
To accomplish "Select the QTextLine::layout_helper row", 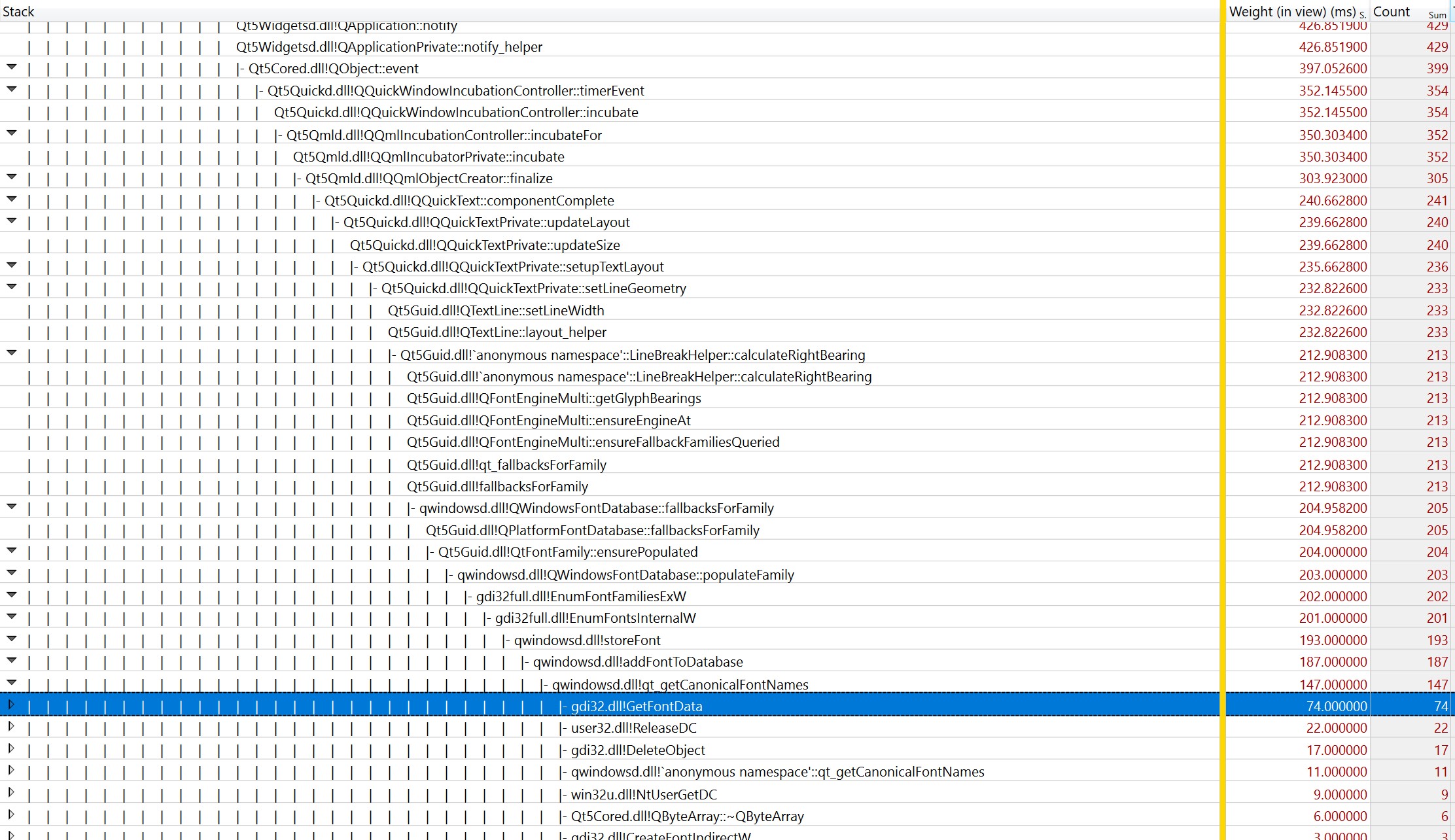I will coord(497,332).
